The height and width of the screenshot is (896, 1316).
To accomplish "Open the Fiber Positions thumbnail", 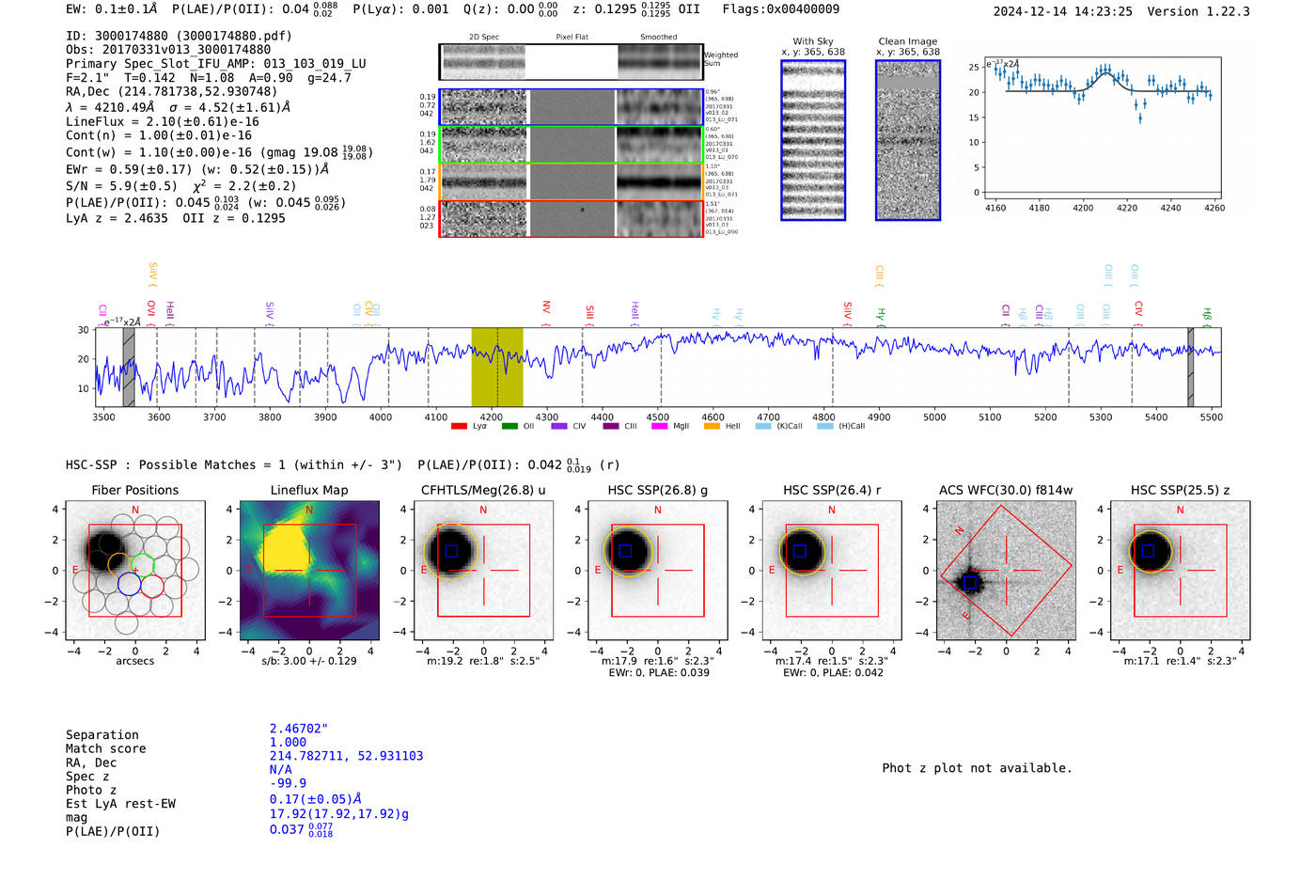I will click(x=134, y=570).
